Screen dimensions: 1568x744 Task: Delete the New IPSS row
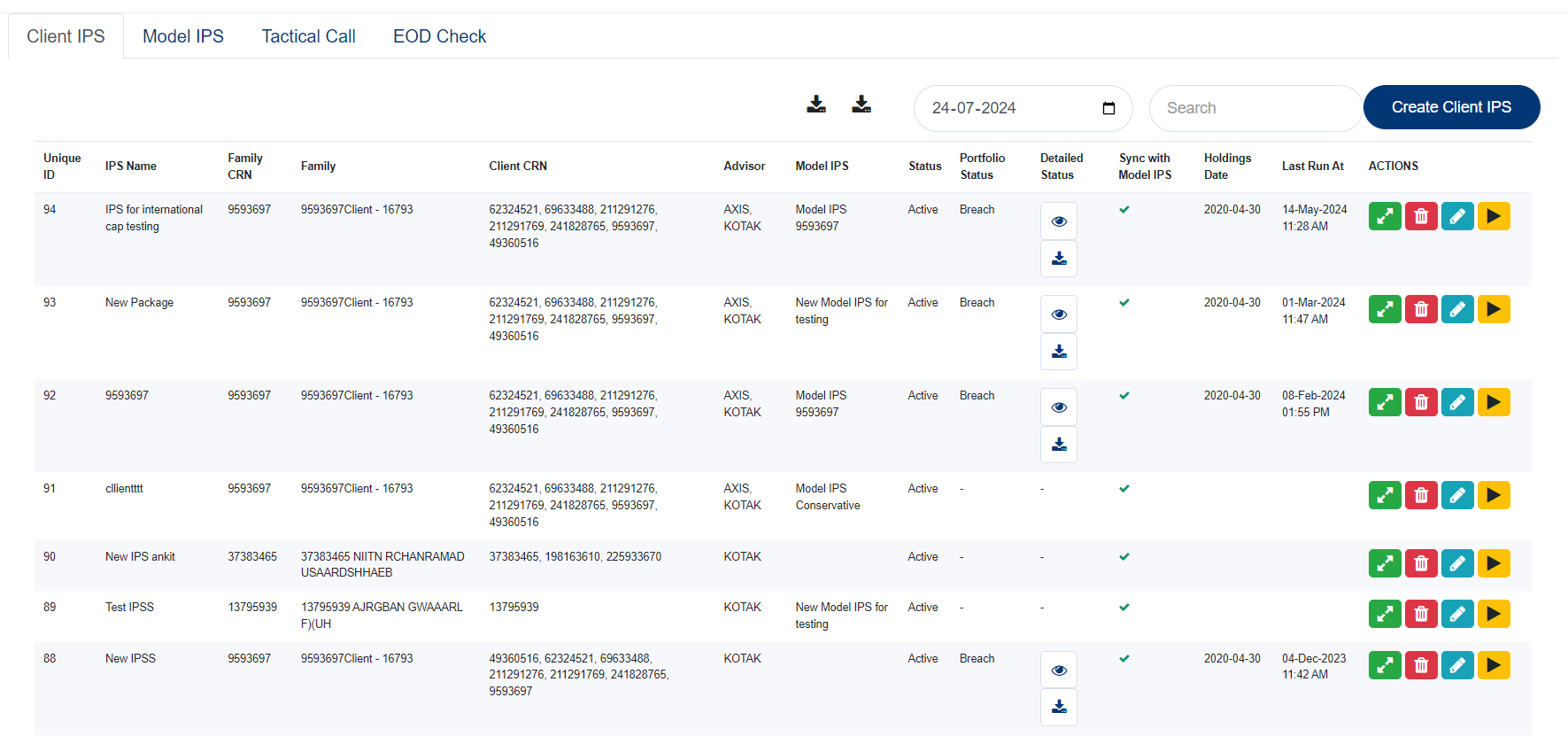[1421, 665]
